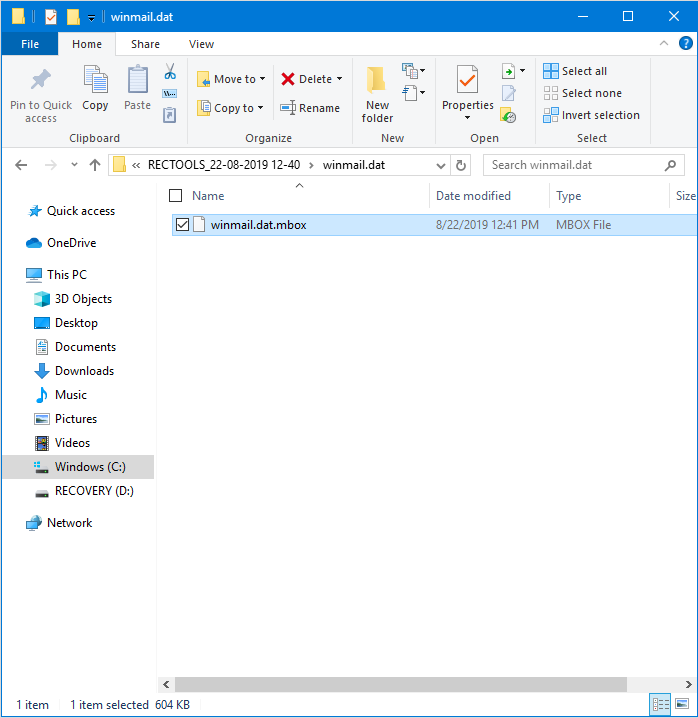Screen dimensions: 698x718
Task: Switch to the Share tab
Action: click(x=145, y=44)
